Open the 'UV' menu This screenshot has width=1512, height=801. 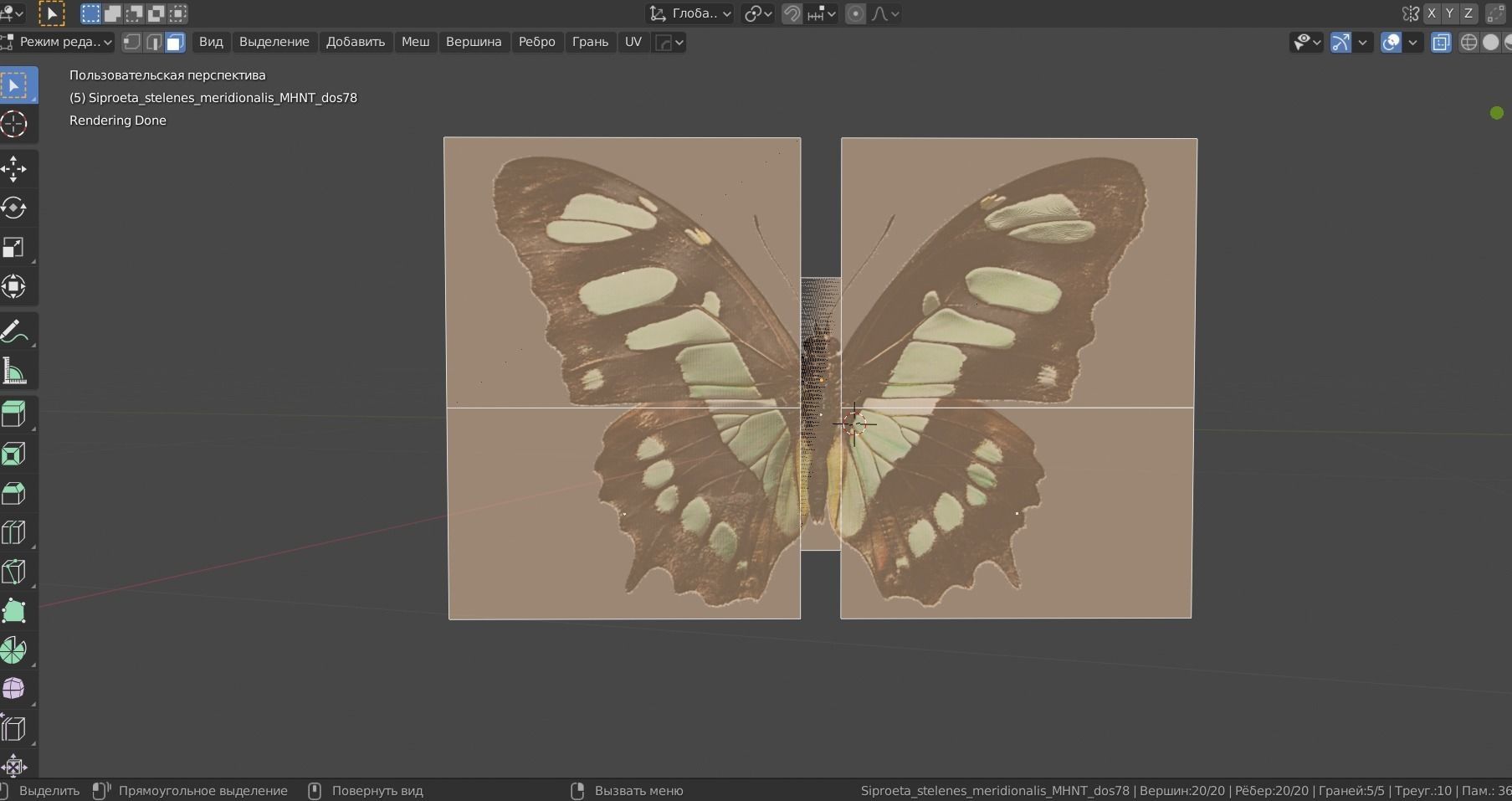(633, 42)
